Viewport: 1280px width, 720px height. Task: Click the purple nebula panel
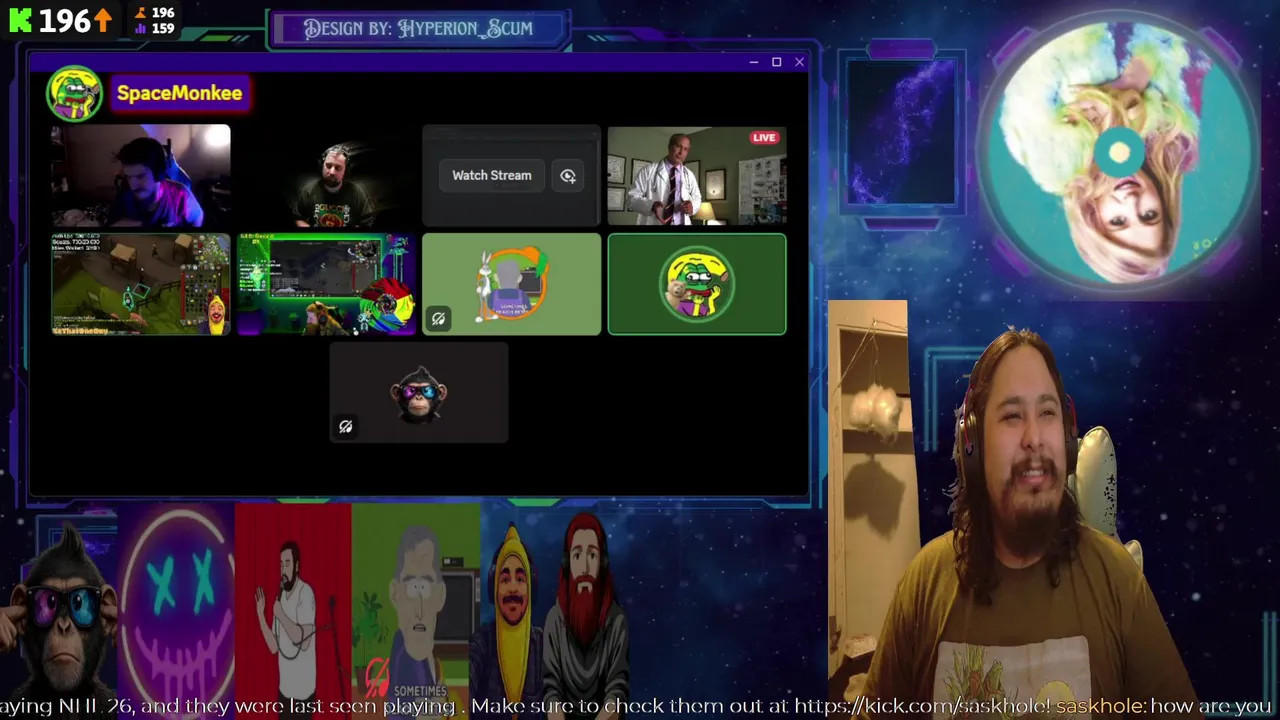click(901, 132)
